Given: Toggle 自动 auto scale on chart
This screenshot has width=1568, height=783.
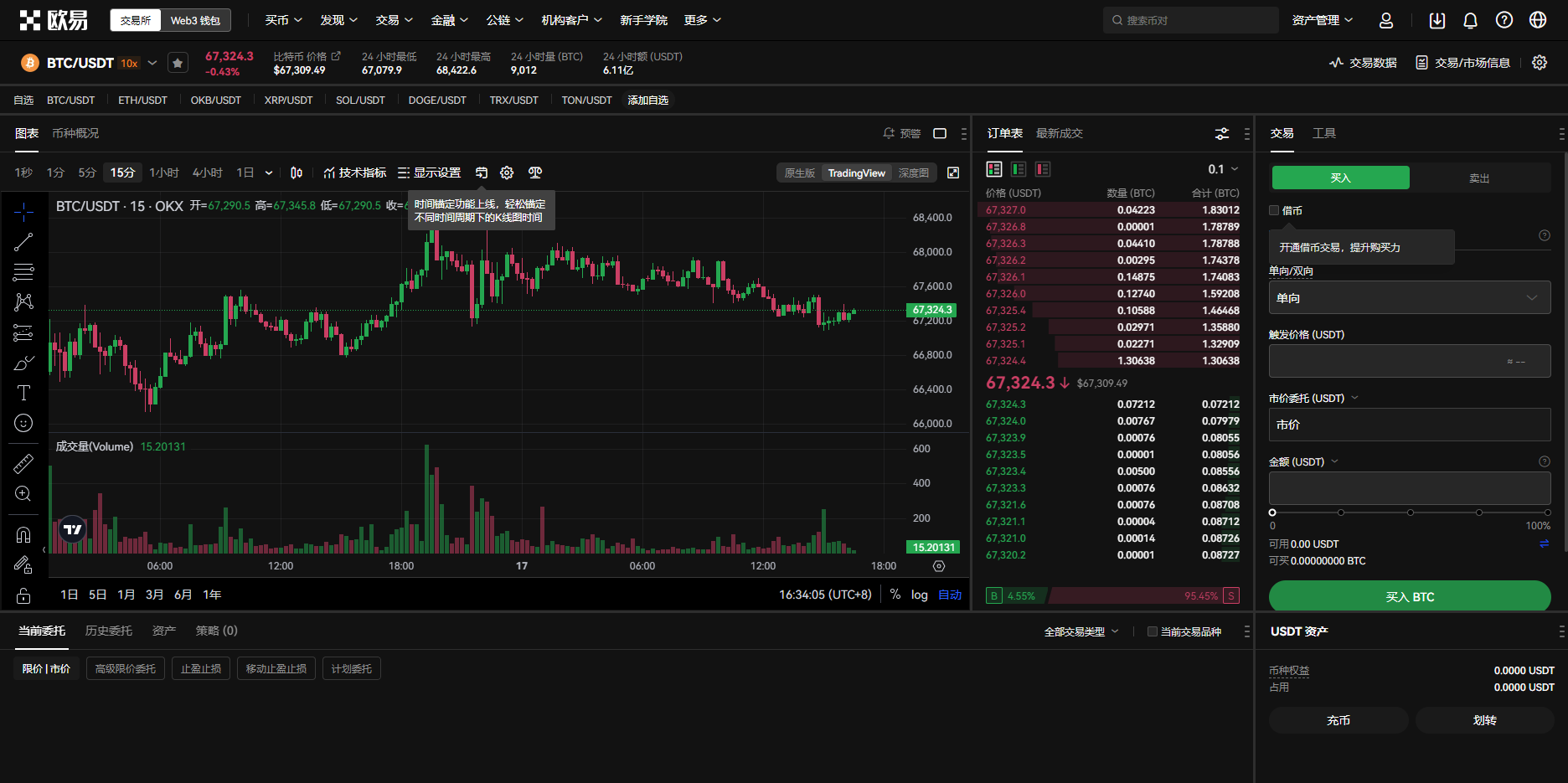Looking at the screenshot, I should pos(950,595).
